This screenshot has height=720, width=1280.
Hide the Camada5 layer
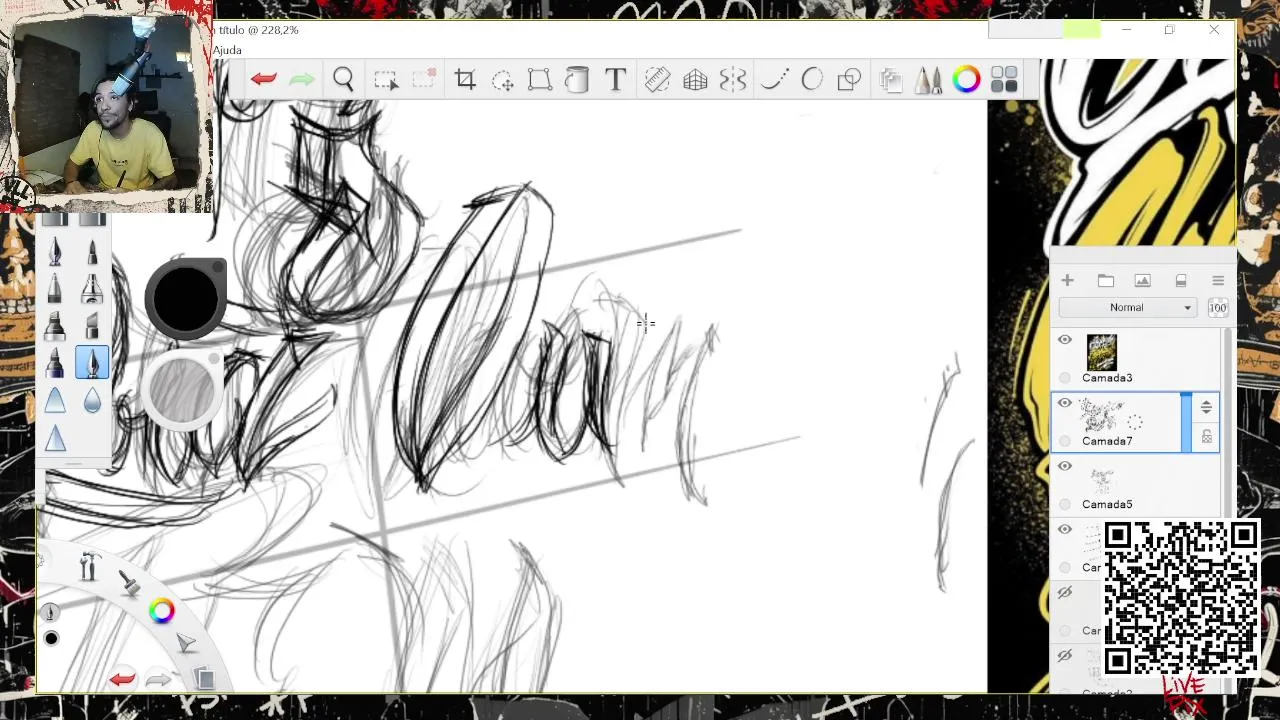pos(1065,466)
